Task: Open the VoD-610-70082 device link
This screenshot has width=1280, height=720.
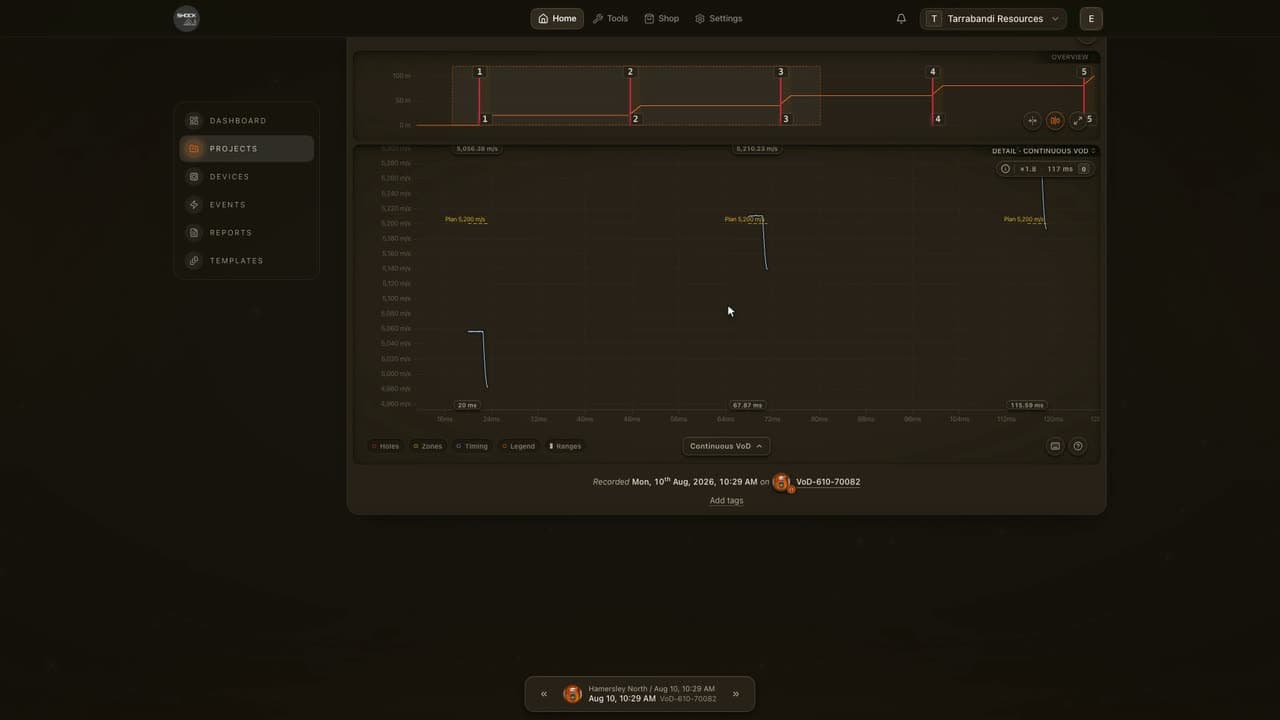Action: pos(828,482)
